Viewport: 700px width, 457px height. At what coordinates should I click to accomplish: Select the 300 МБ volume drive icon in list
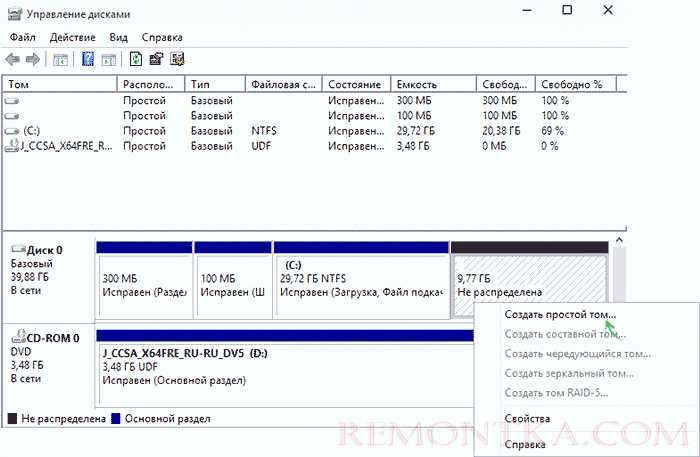[12, 101]
